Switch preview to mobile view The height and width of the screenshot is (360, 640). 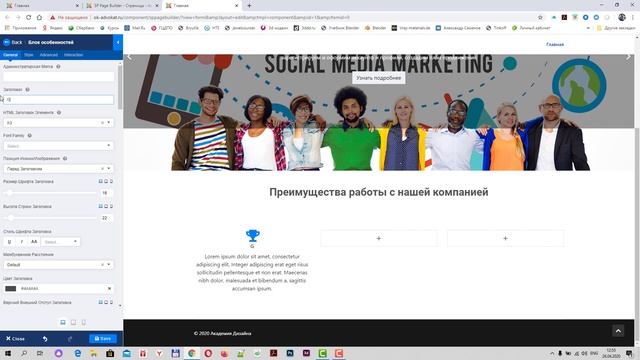pyautogui.click(x=84, y=322)
